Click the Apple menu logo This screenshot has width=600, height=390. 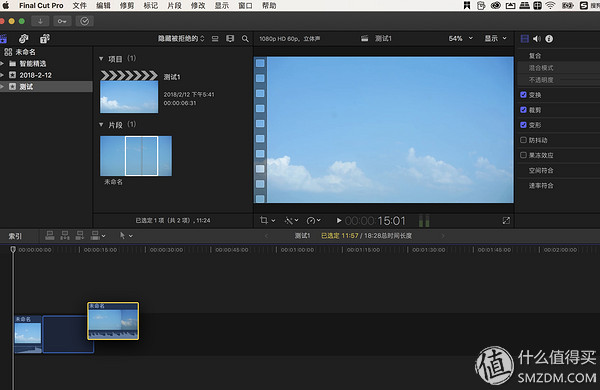6,5
